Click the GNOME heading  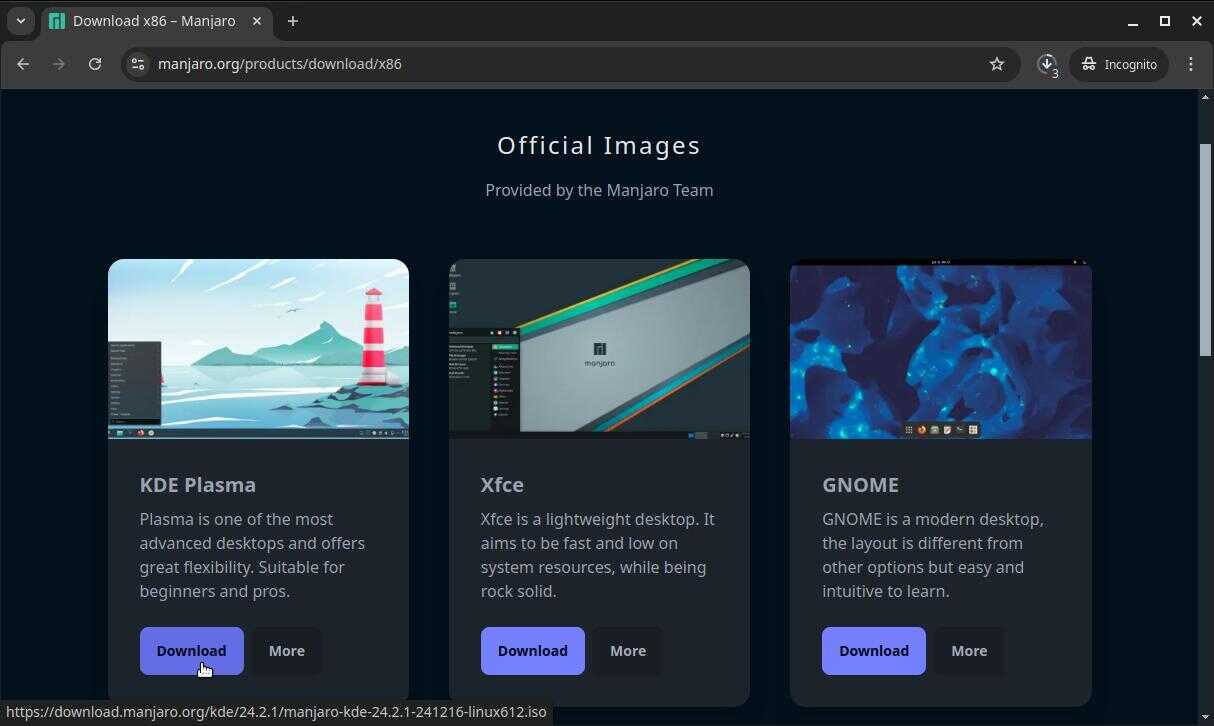coord(860,485)
